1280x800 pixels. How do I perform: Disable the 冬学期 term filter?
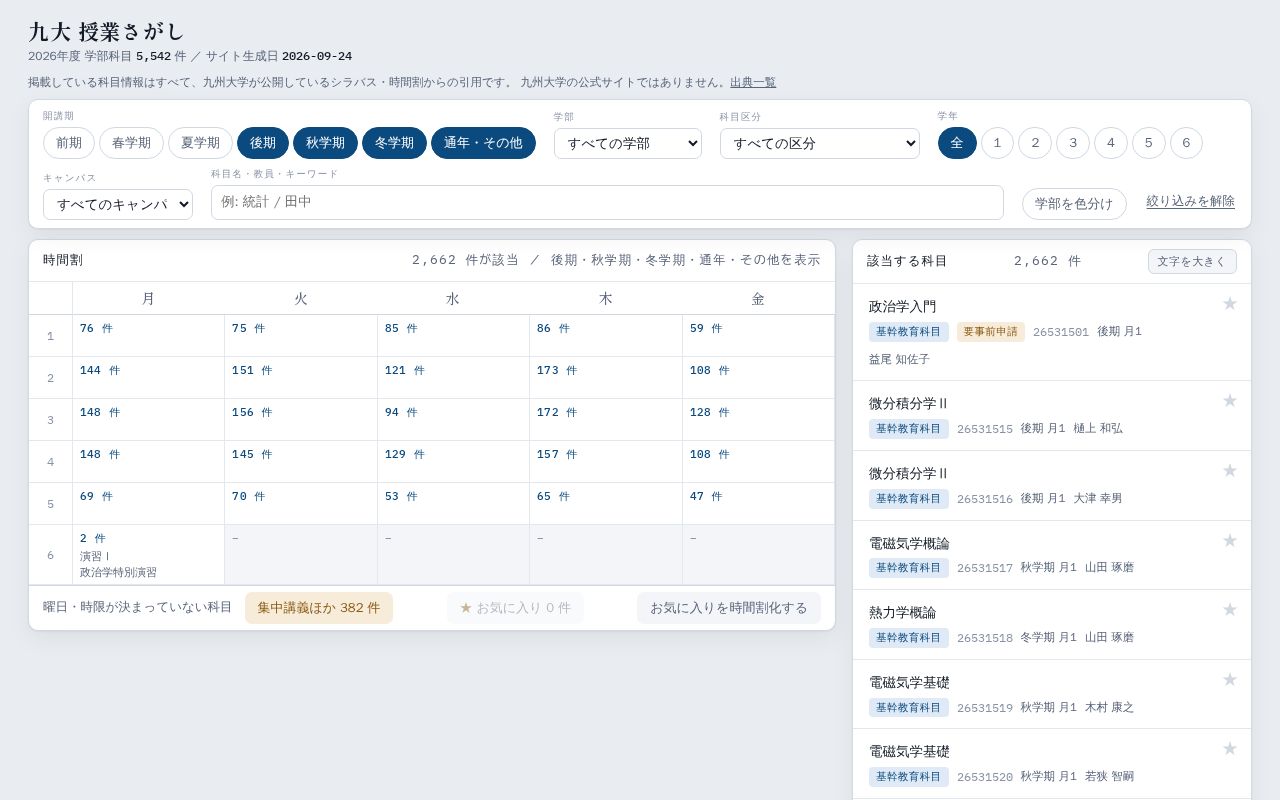[394, 143]
